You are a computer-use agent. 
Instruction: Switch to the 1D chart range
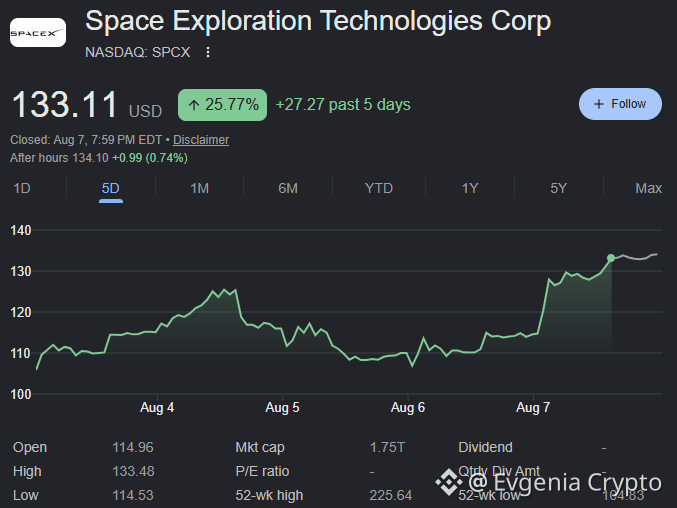(x=22, y=188)
